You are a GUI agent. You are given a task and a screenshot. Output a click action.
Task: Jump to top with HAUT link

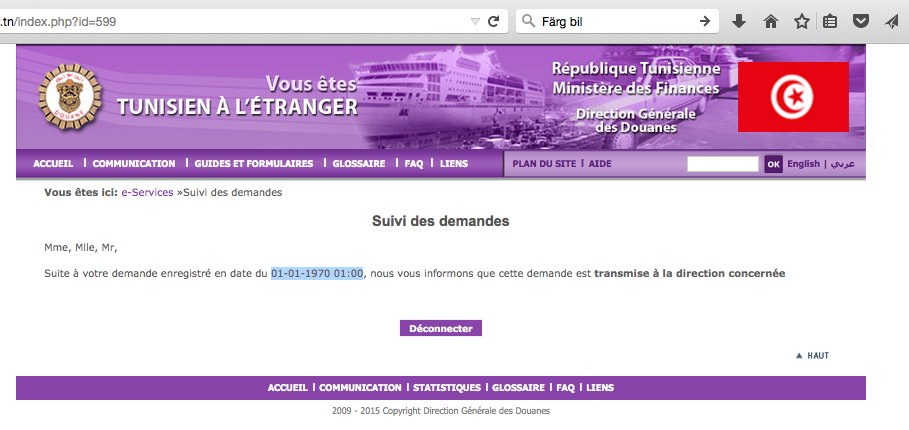(813, 356)
